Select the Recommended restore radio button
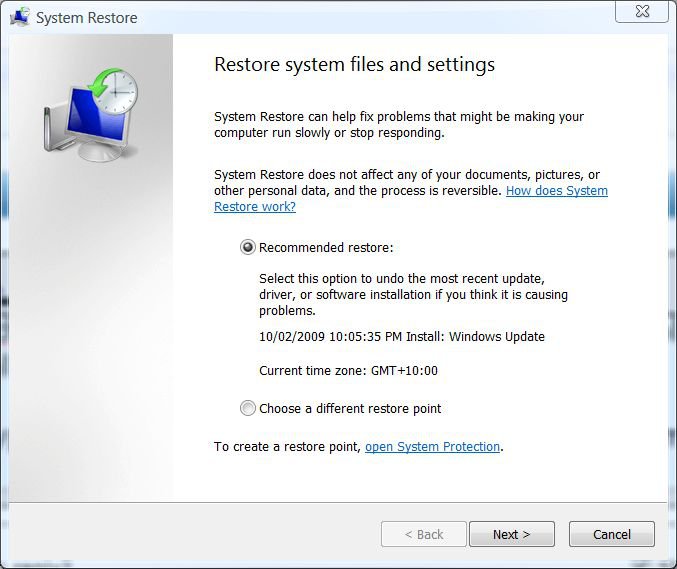The height and width of the screenshot is (569, 677). (x=248, y=247)
